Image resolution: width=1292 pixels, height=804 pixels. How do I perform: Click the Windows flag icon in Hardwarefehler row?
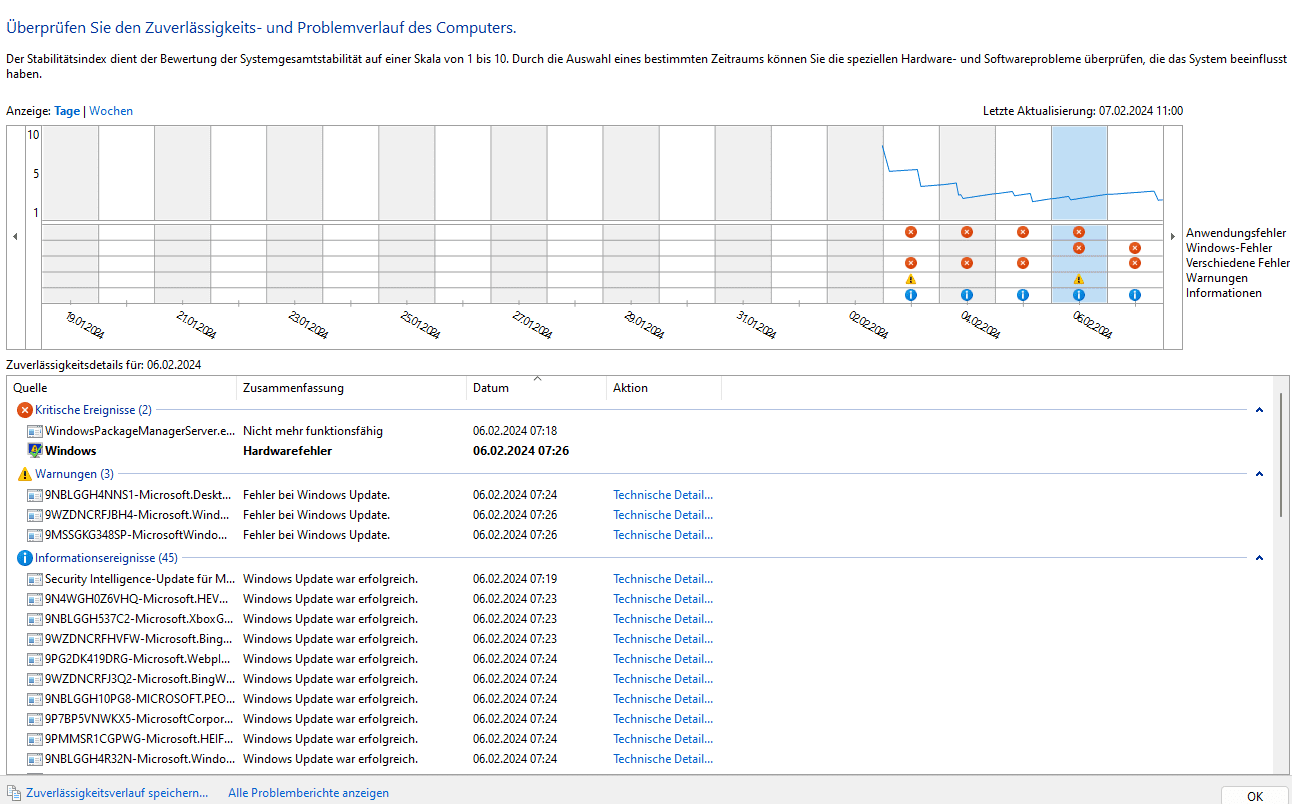click(x=35, y=451)
